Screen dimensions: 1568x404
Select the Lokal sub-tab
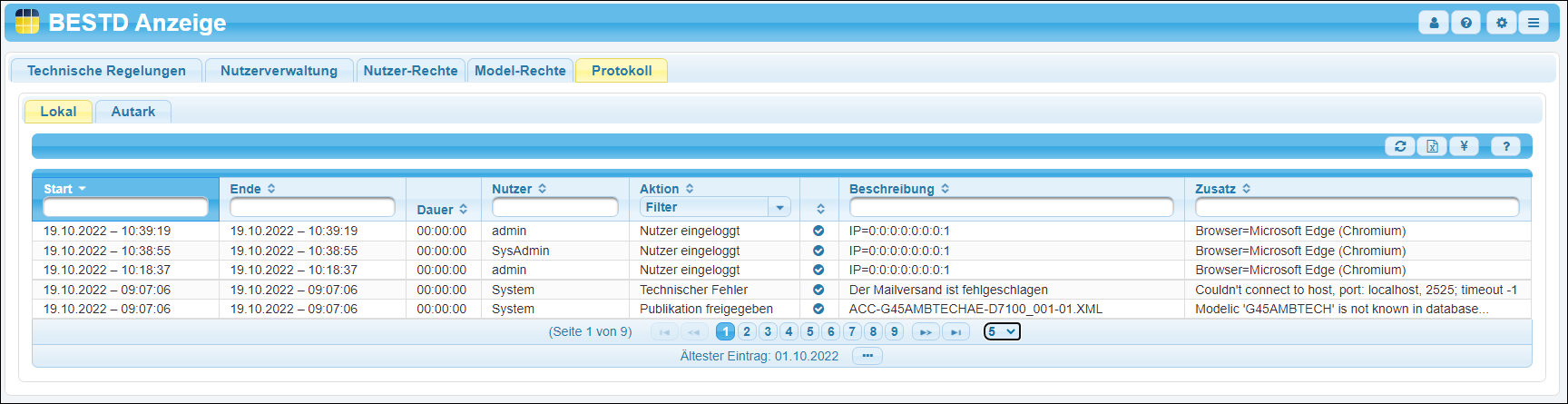coord(58,112)
